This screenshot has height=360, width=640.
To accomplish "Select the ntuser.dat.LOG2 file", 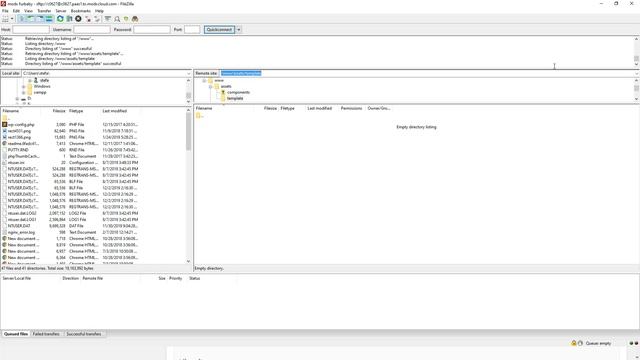I will 22,213.
